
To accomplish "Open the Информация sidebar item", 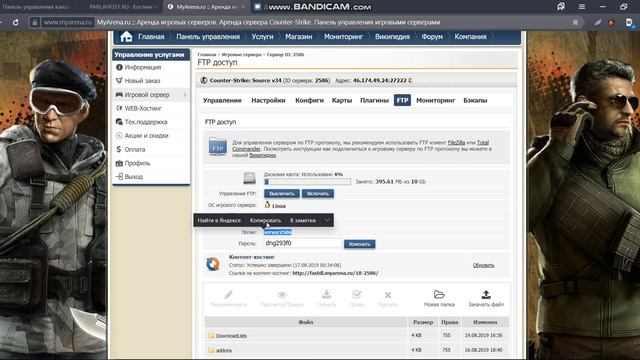I will pyautogui.click(x=142, y=67).
